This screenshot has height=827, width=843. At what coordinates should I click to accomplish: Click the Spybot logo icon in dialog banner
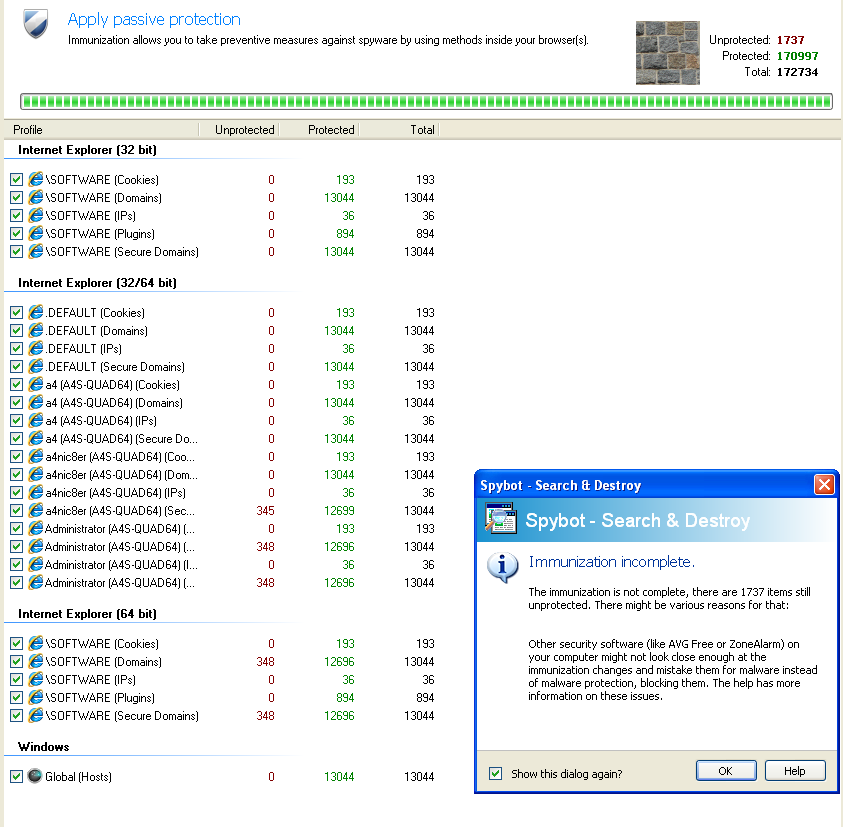click(501, 519)
